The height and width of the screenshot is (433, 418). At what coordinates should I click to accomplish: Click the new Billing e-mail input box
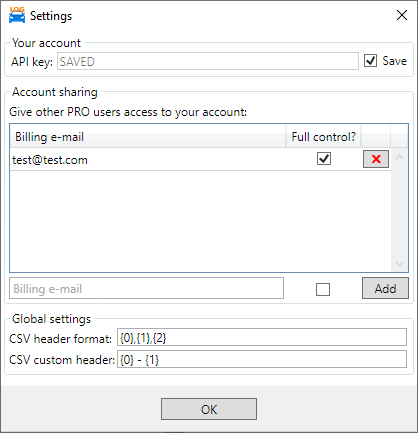pos(146,288)
